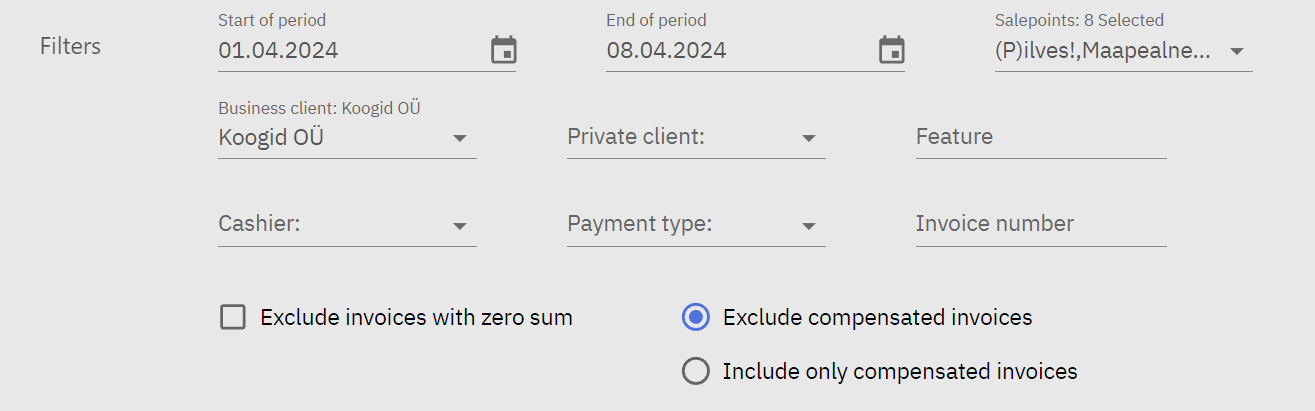
Task: Open the Business client dropdown arrow
Action: [460, 138]
